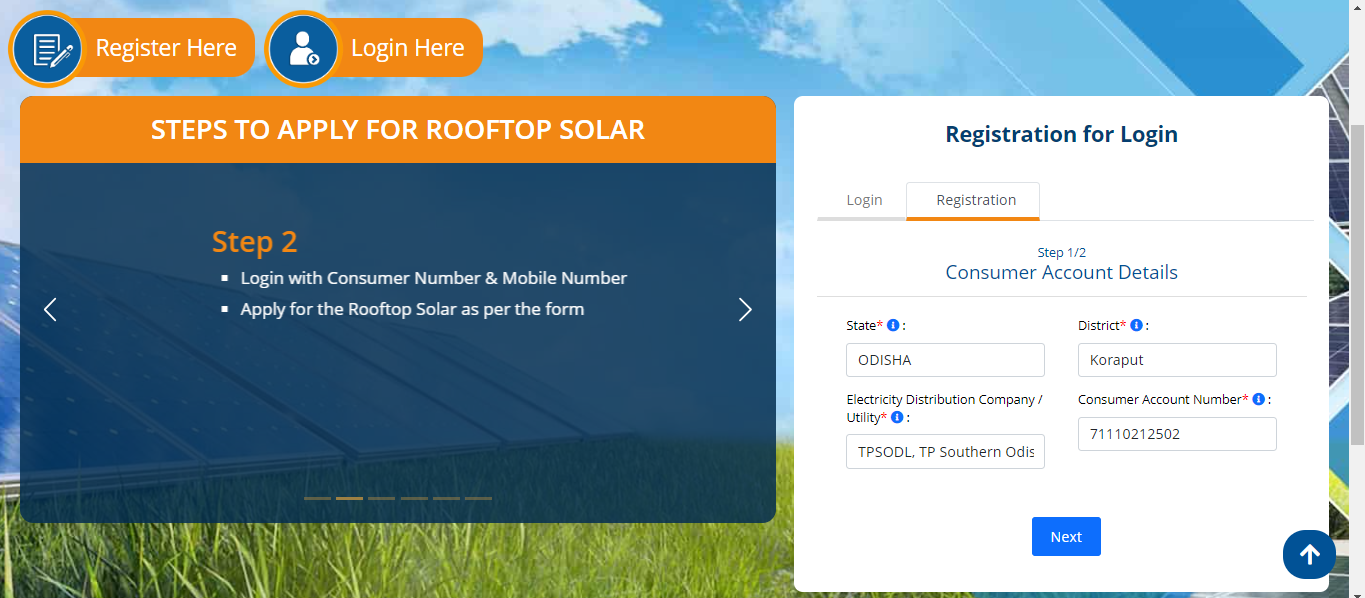Click the info icon beside Consumer Account Number

pyautogui.click(x=1257, y=398)
